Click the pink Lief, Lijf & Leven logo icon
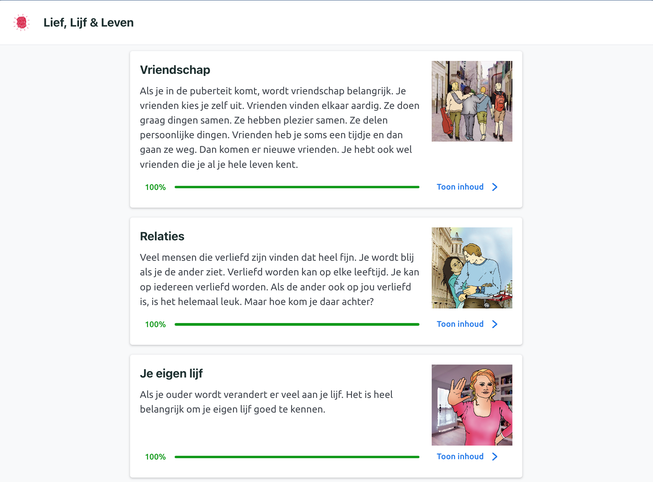653x482 pixels. pyautogui.click(x=21, y=22)
